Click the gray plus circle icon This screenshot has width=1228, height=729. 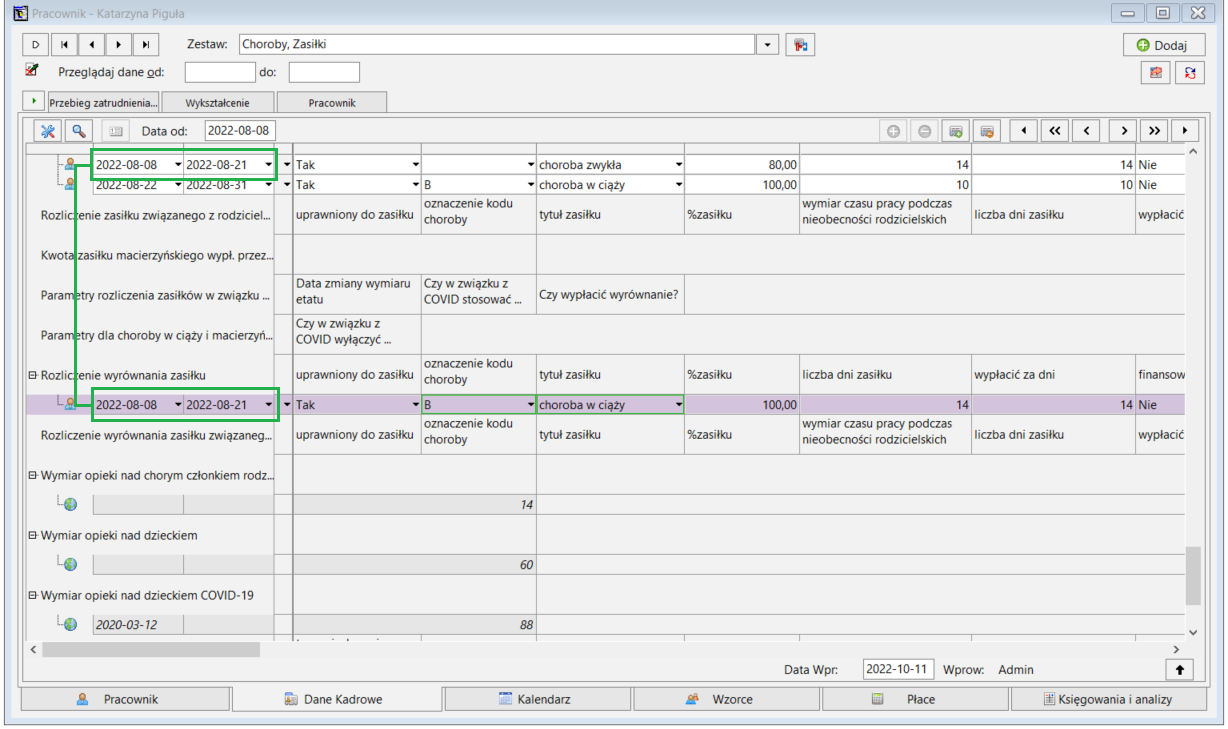tap(893, 131)
